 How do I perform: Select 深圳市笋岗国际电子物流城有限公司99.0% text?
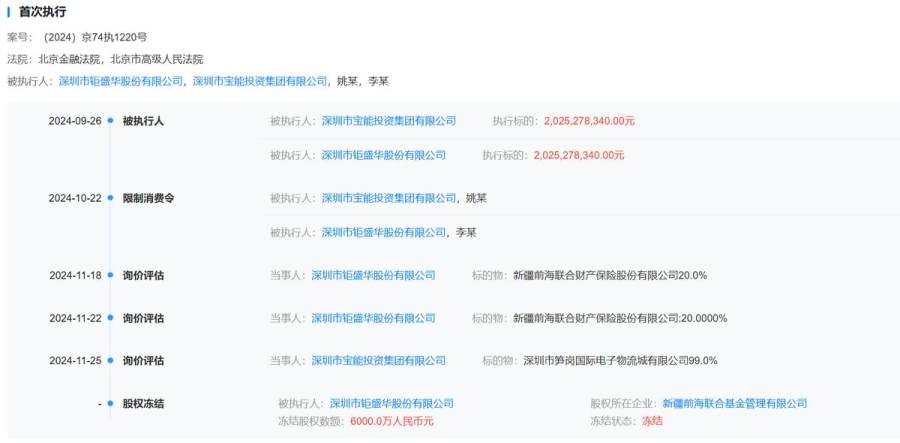[x=620, y=361]
